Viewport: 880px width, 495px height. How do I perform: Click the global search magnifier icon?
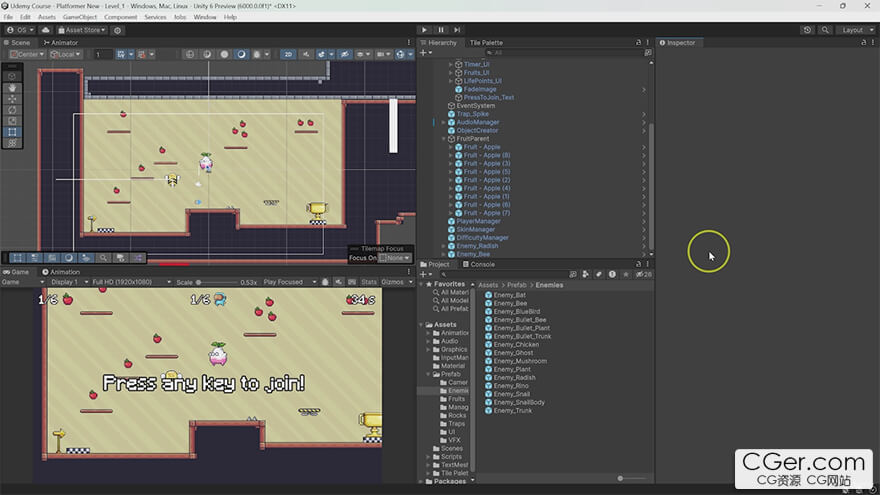coord(825,30)
